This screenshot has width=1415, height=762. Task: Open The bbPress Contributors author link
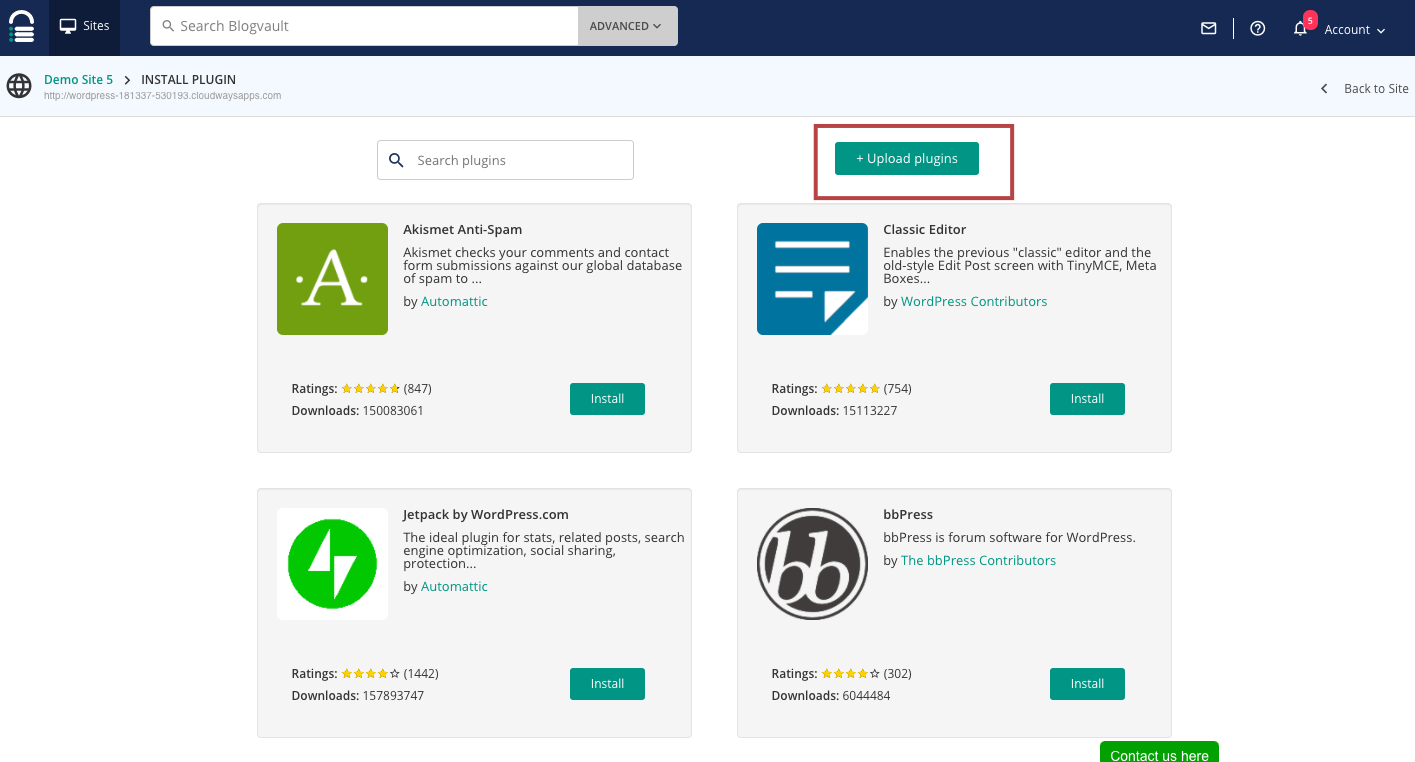pos(978,560)
